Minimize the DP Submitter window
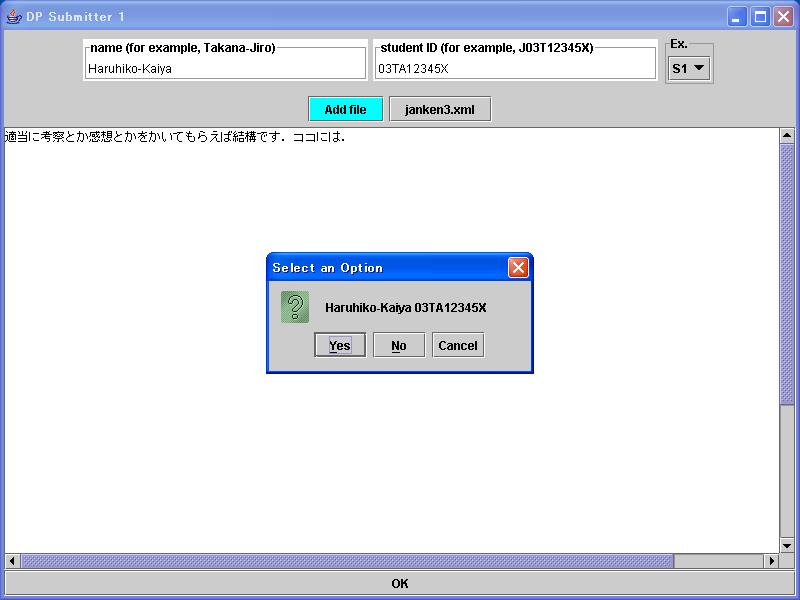 click(x=736, y=17)
